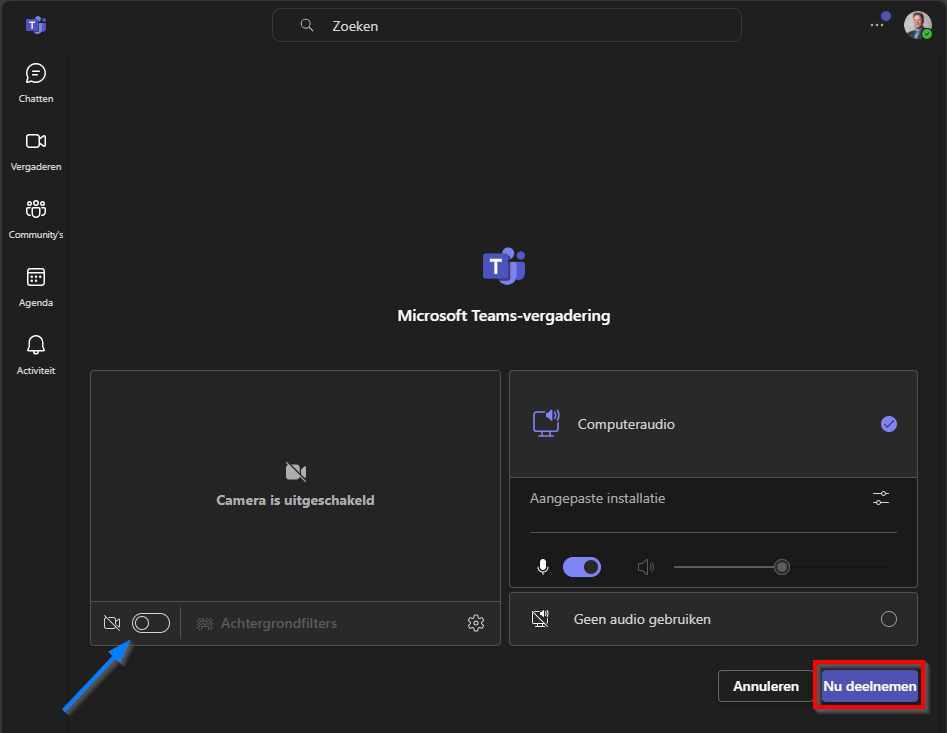947x733 pixels.
Task: Open Aangepaste installatie settings sliders icon
Action: [x=881, y=498]
